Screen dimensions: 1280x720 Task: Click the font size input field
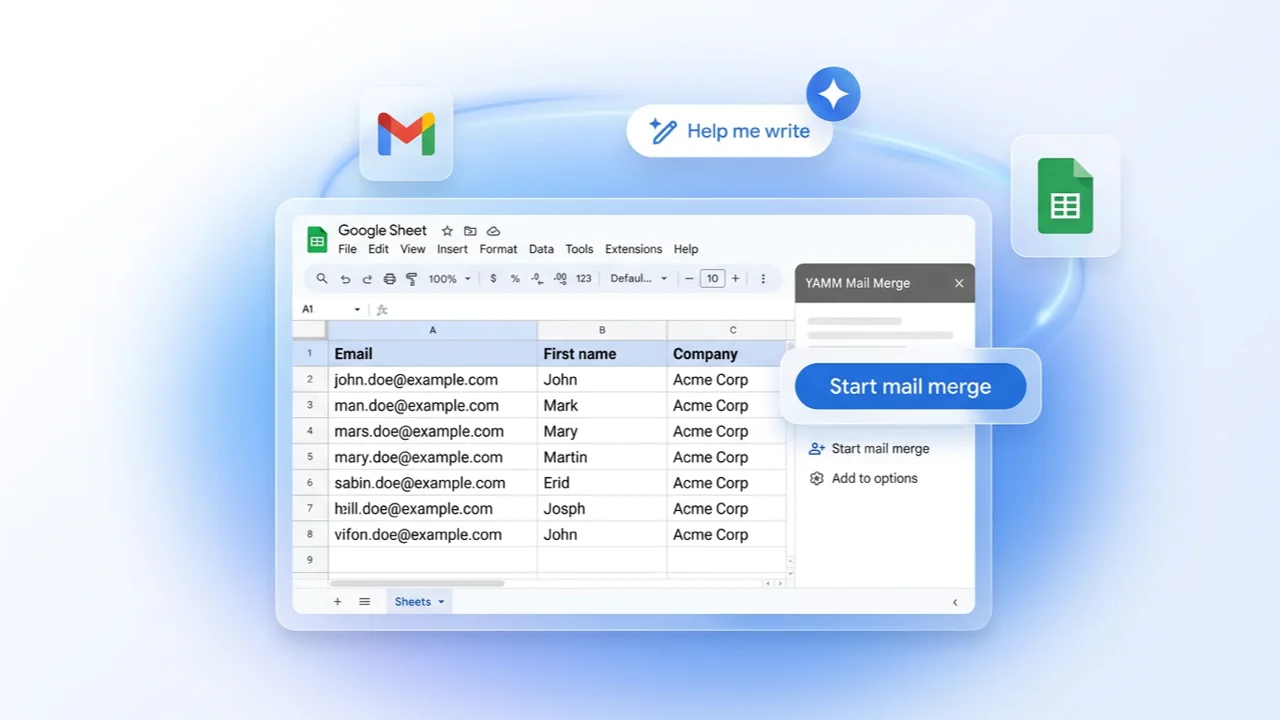click(x=712, y=279)
